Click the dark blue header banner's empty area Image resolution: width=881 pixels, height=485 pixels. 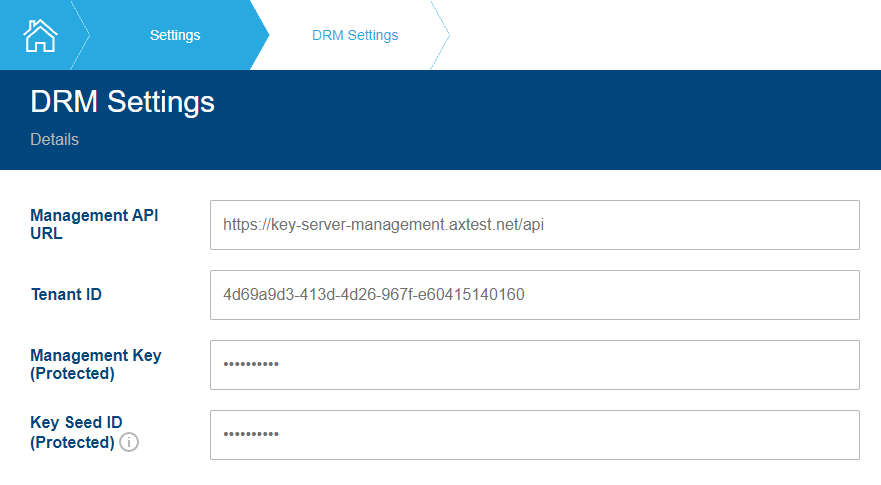pos(600,120)
